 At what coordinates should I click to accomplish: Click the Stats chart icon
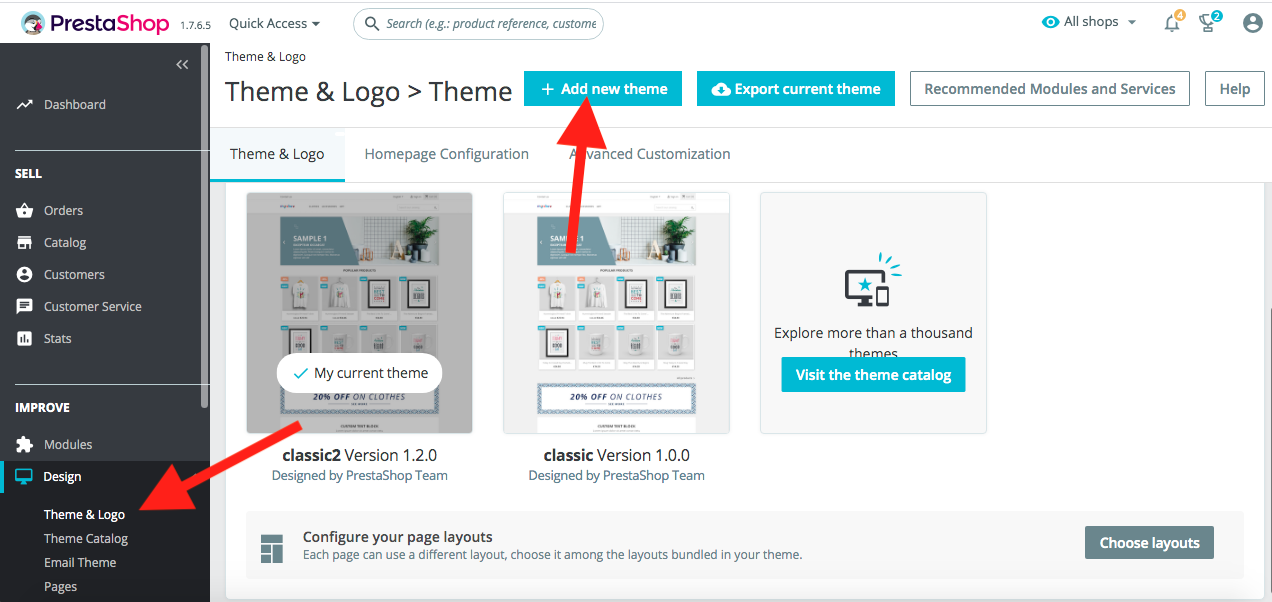point(24,338)
